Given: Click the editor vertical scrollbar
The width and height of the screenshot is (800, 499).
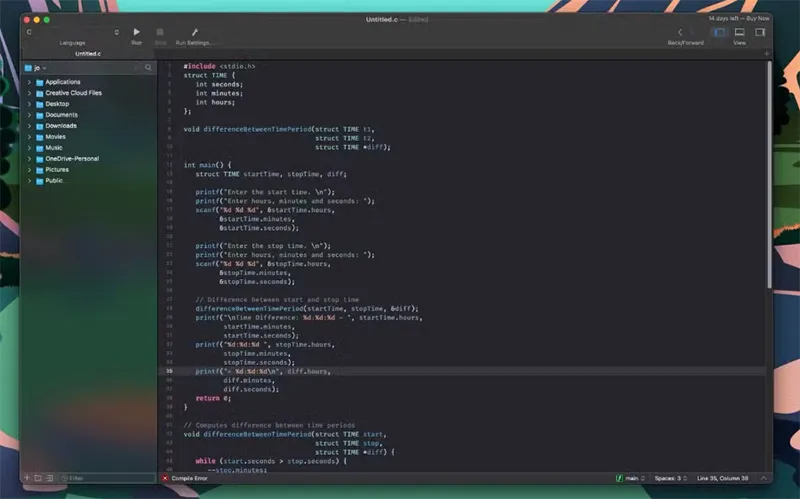Looking at the screenshot, I should click(768, 200).
